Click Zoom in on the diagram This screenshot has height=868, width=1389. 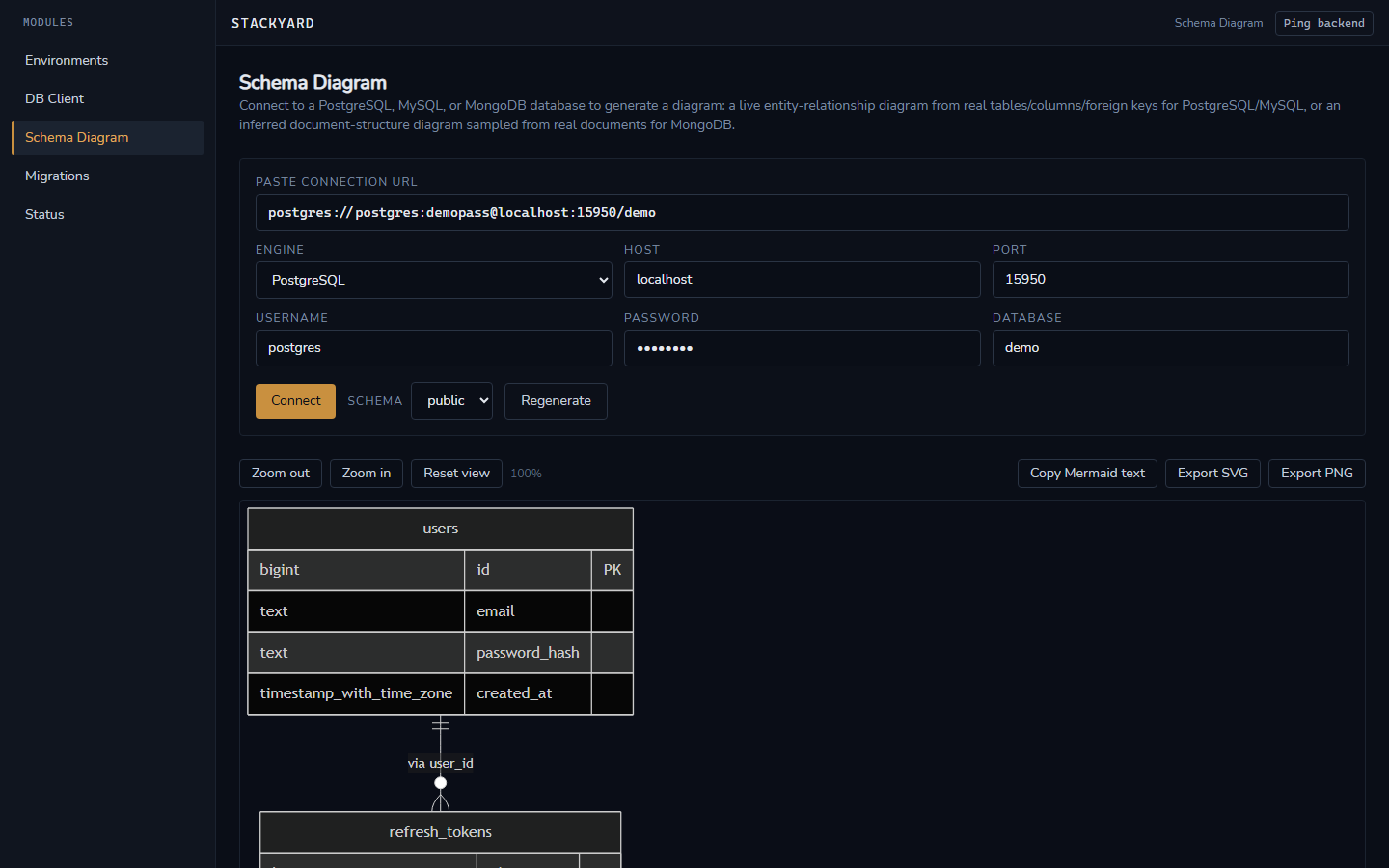[x=367, y=474]
